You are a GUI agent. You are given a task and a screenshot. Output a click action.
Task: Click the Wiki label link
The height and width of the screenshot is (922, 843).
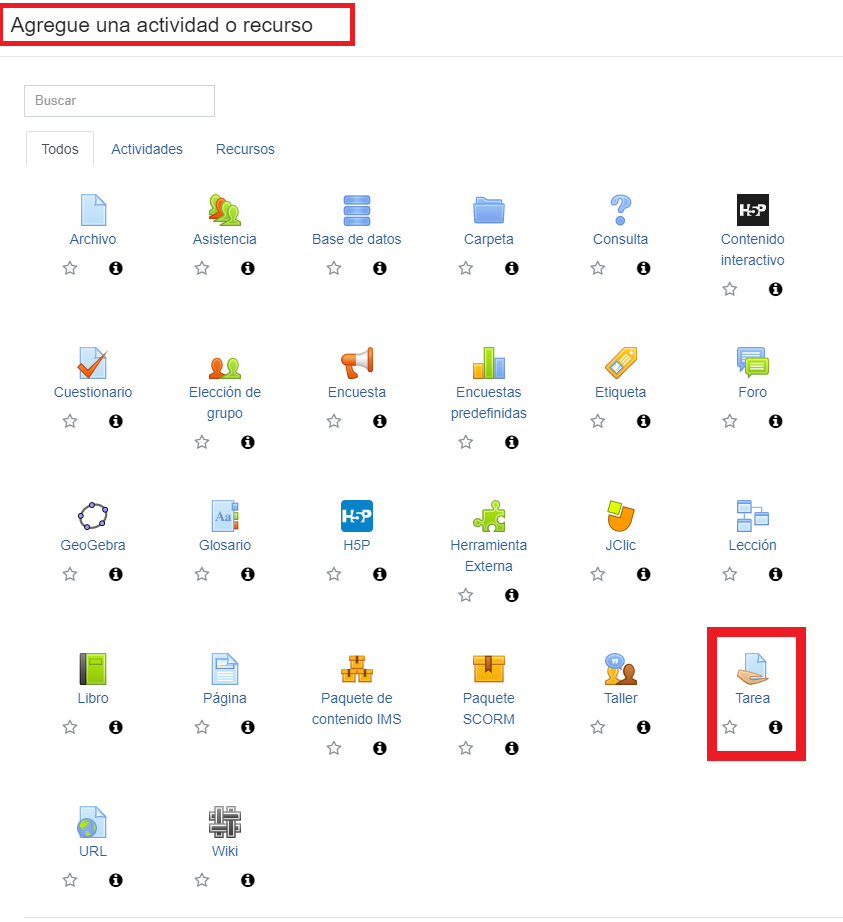(225, 851)
